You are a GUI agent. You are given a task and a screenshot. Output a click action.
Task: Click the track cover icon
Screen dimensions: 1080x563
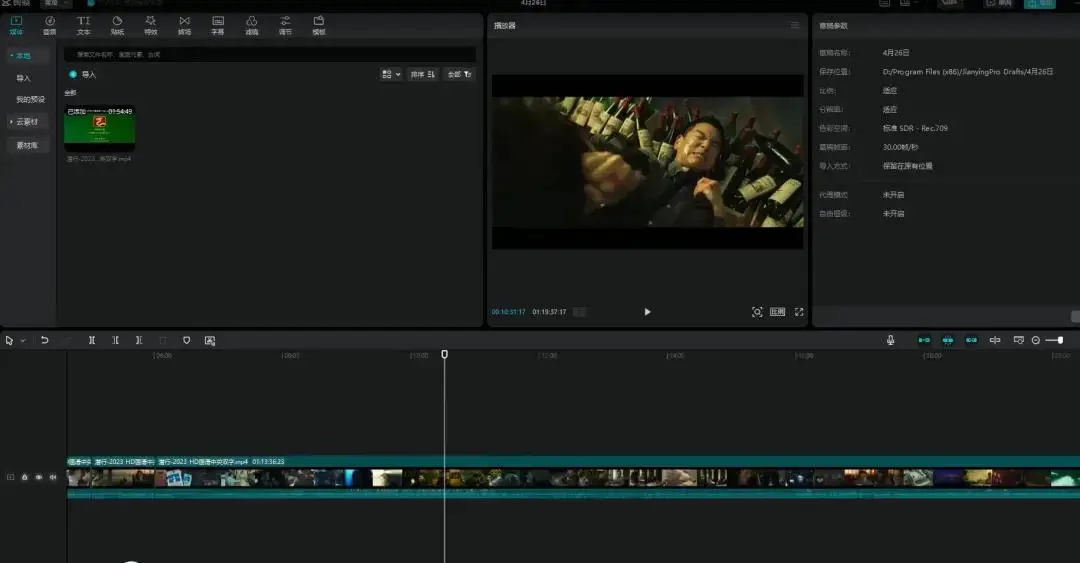click(10, 477)
